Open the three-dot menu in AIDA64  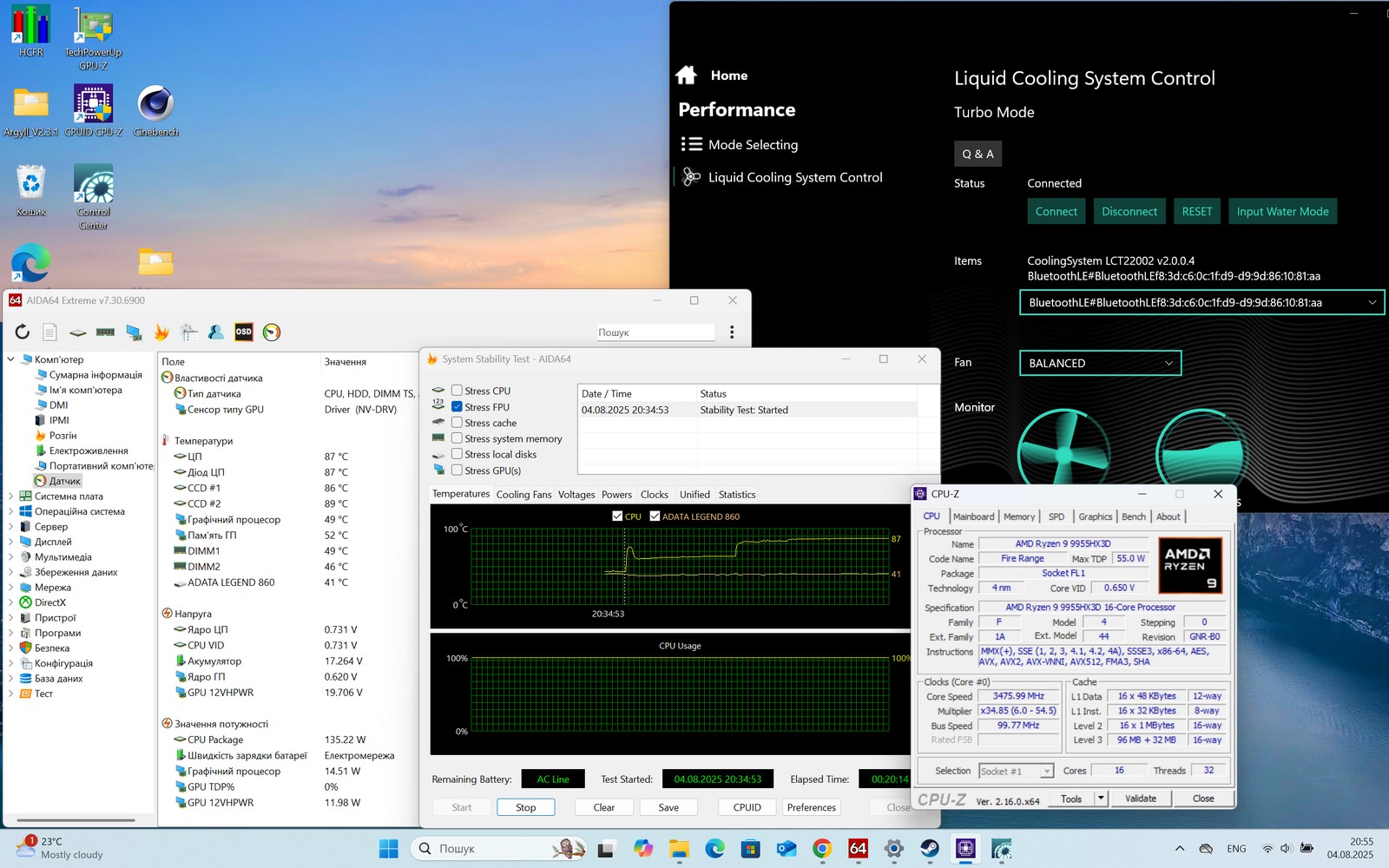coord(732,332)
